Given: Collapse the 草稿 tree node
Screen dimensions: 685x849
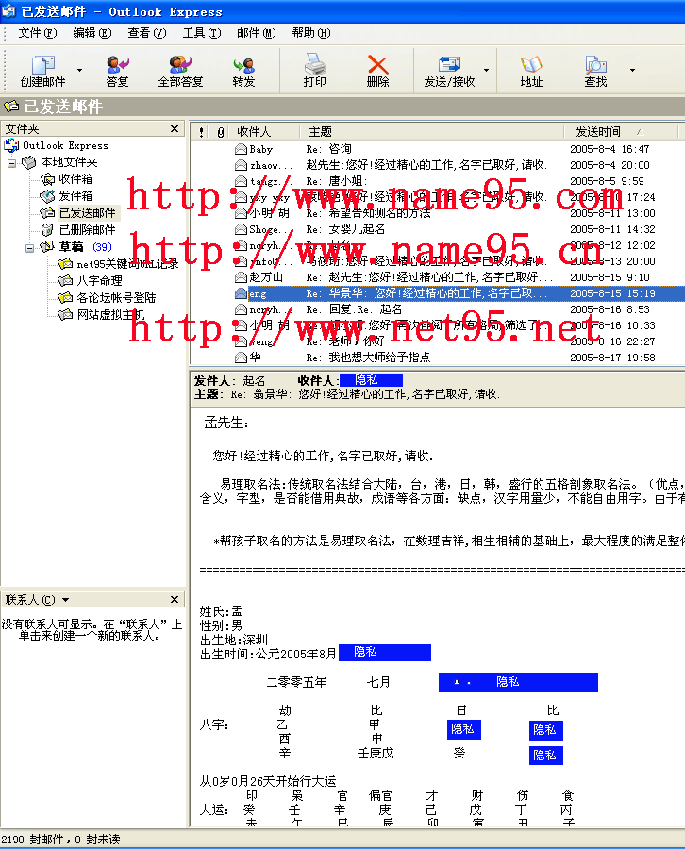Looking at the screenshot, I should (x=29, y=247).
